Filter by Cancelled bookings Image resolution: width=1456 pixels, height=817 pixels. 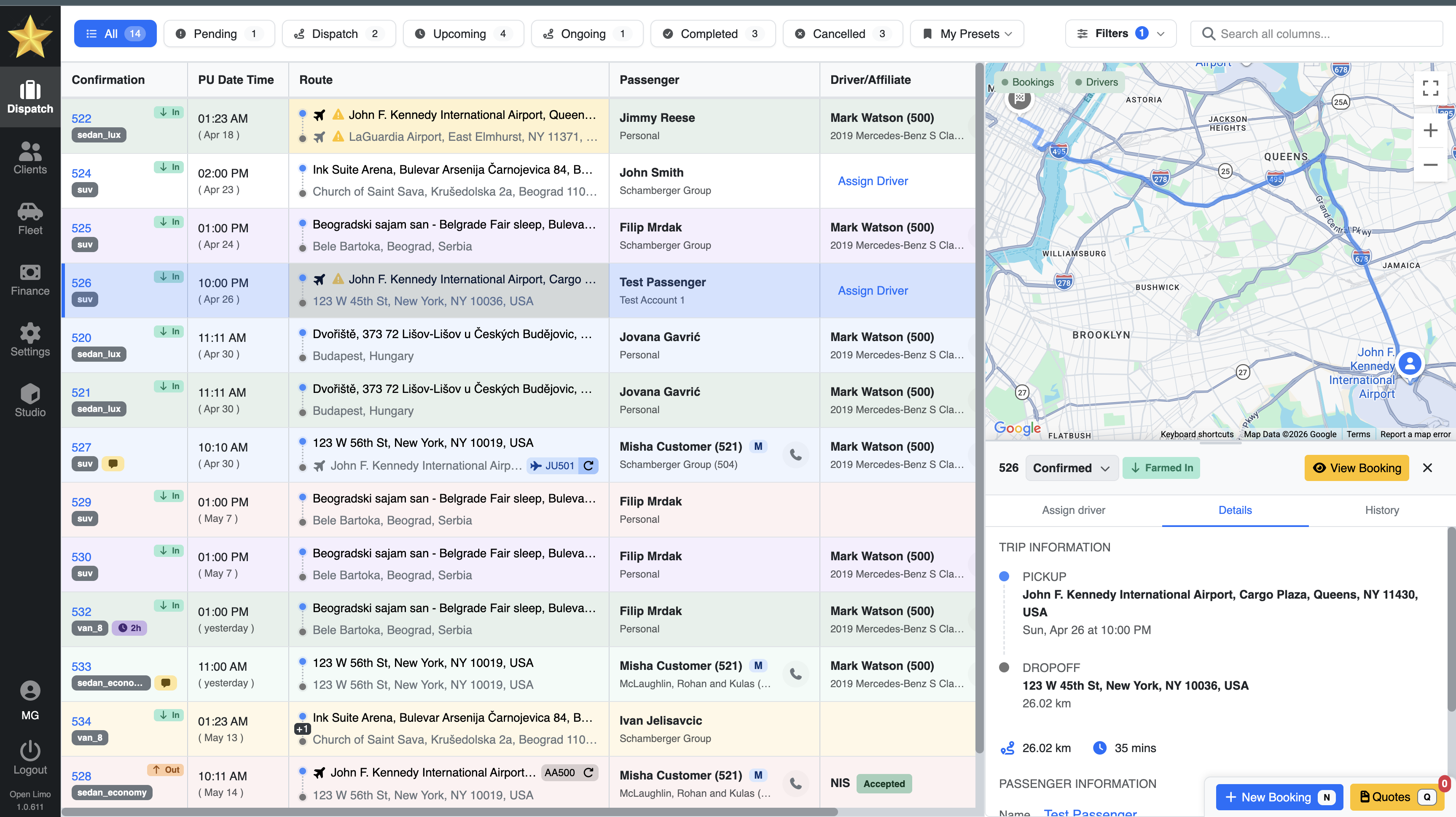(843, 33)
